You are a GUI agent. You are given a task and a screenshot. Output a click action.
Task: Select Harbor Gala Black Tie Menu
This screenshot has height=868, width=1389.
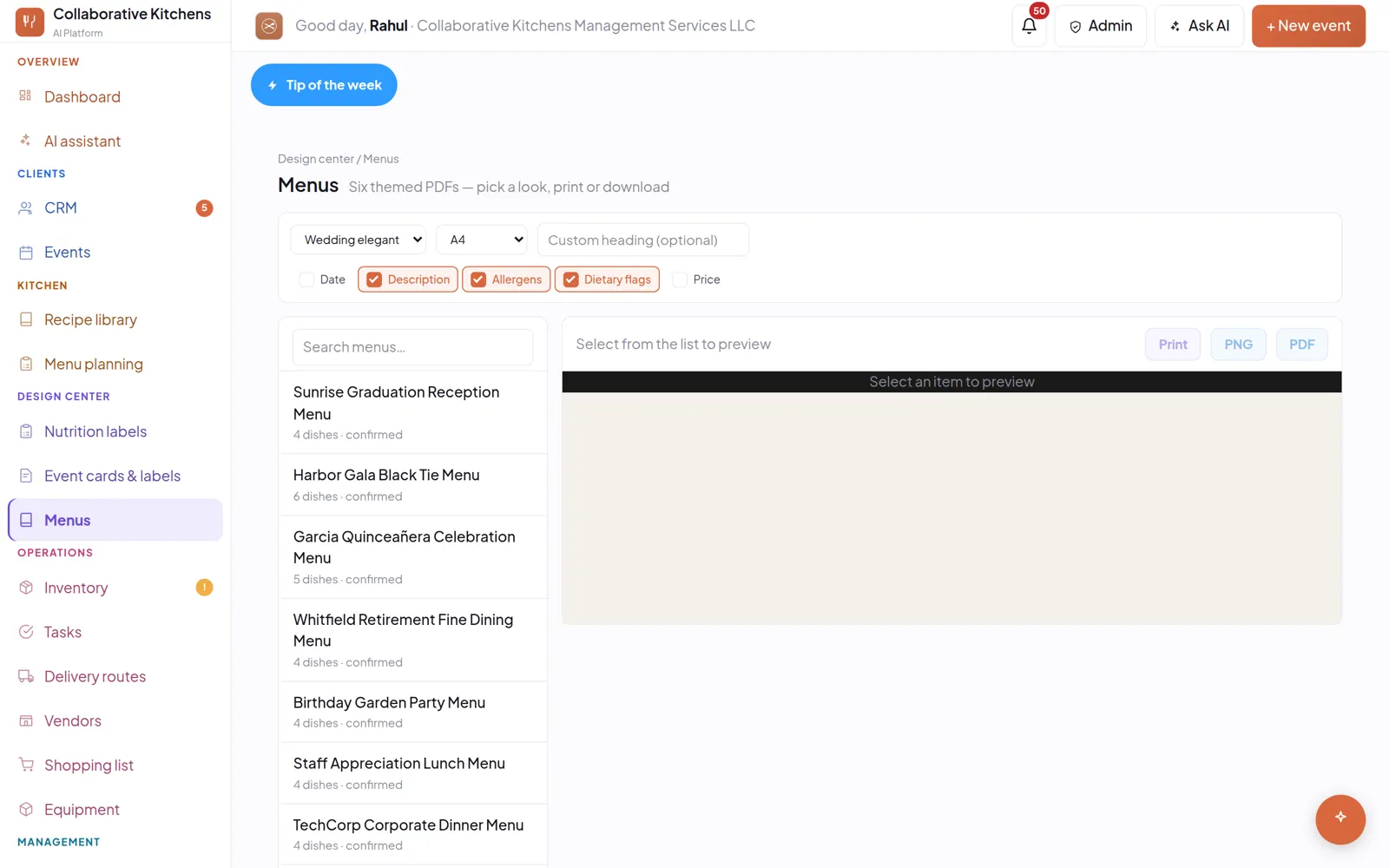(413, 485)
